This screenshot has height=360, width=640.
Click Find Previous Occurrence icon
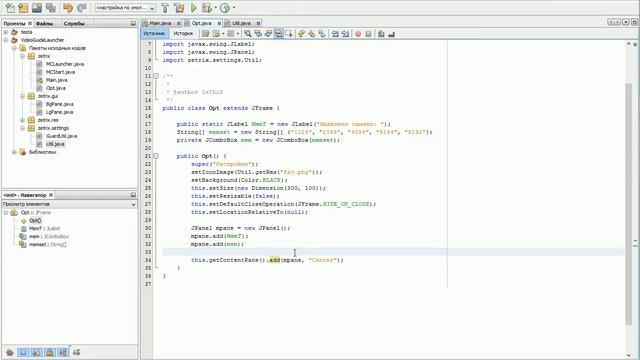pyautogui.click(x=258, y=34)
